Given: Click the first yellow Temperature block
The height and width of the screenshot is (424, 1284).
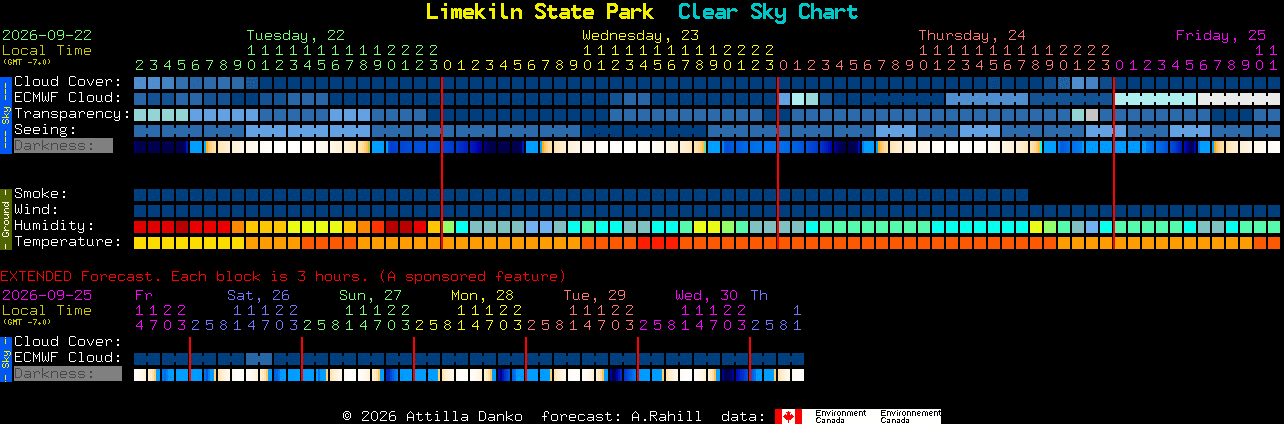Looking at the screenshot, I should click(140, 243).
